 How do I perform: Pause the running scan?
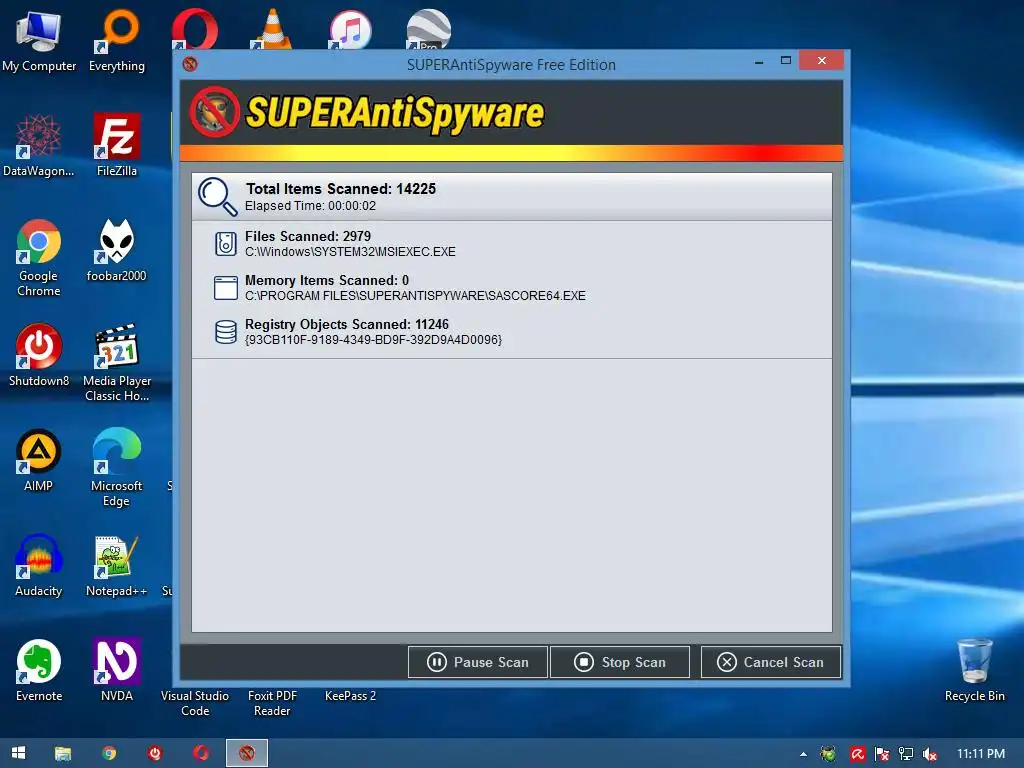tap(477, 662)
